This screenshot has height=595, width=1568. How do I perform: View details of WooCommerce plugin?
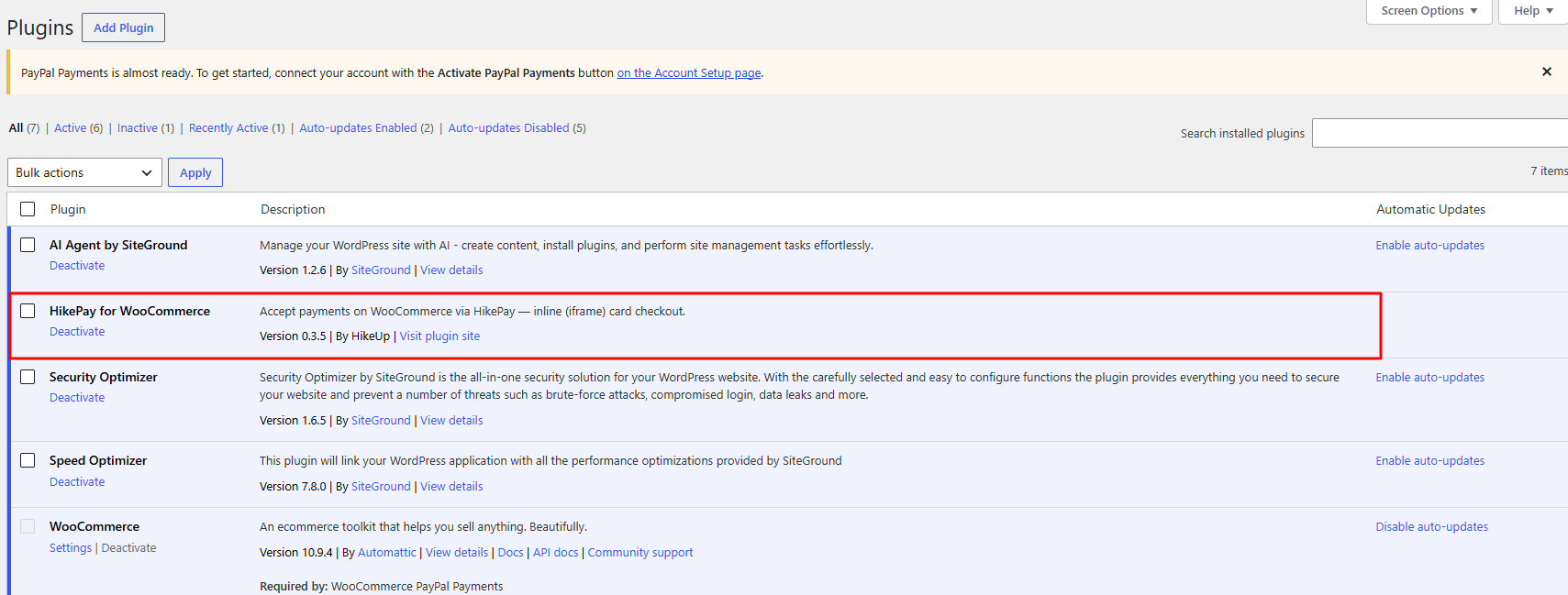[x=457, y=553]
